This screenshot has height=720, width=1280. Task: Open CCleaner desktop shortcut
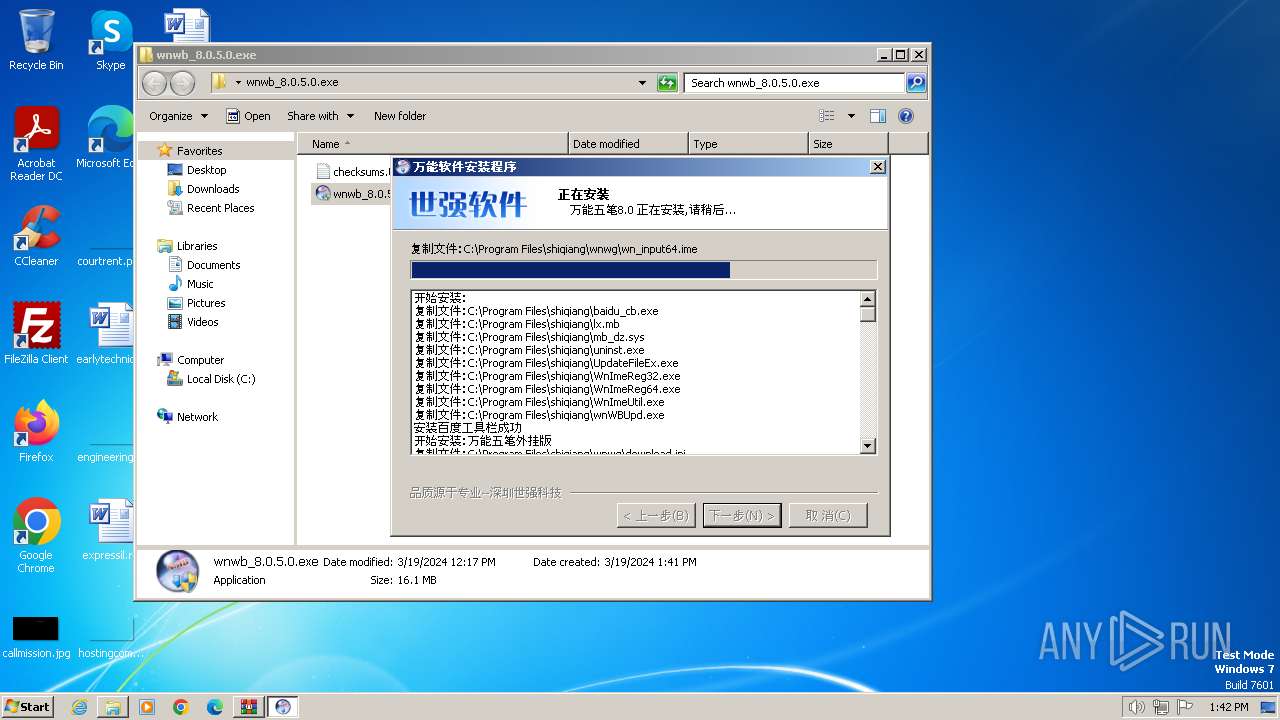coord(36,236)
